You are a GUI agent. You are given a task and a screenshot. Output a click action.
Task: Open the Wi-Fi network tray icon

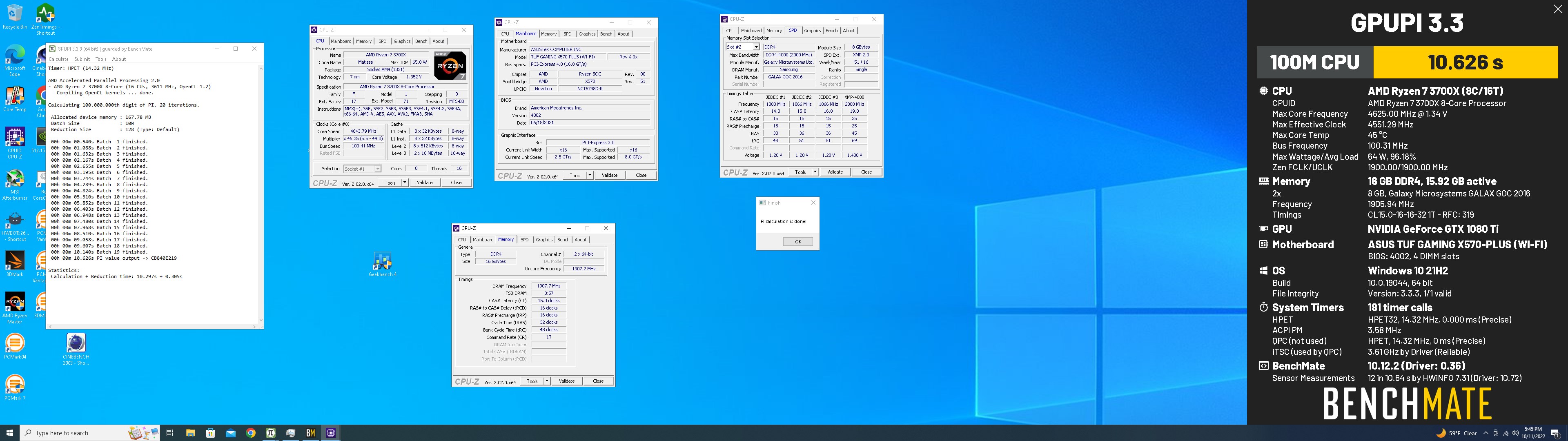(1505, 433)
